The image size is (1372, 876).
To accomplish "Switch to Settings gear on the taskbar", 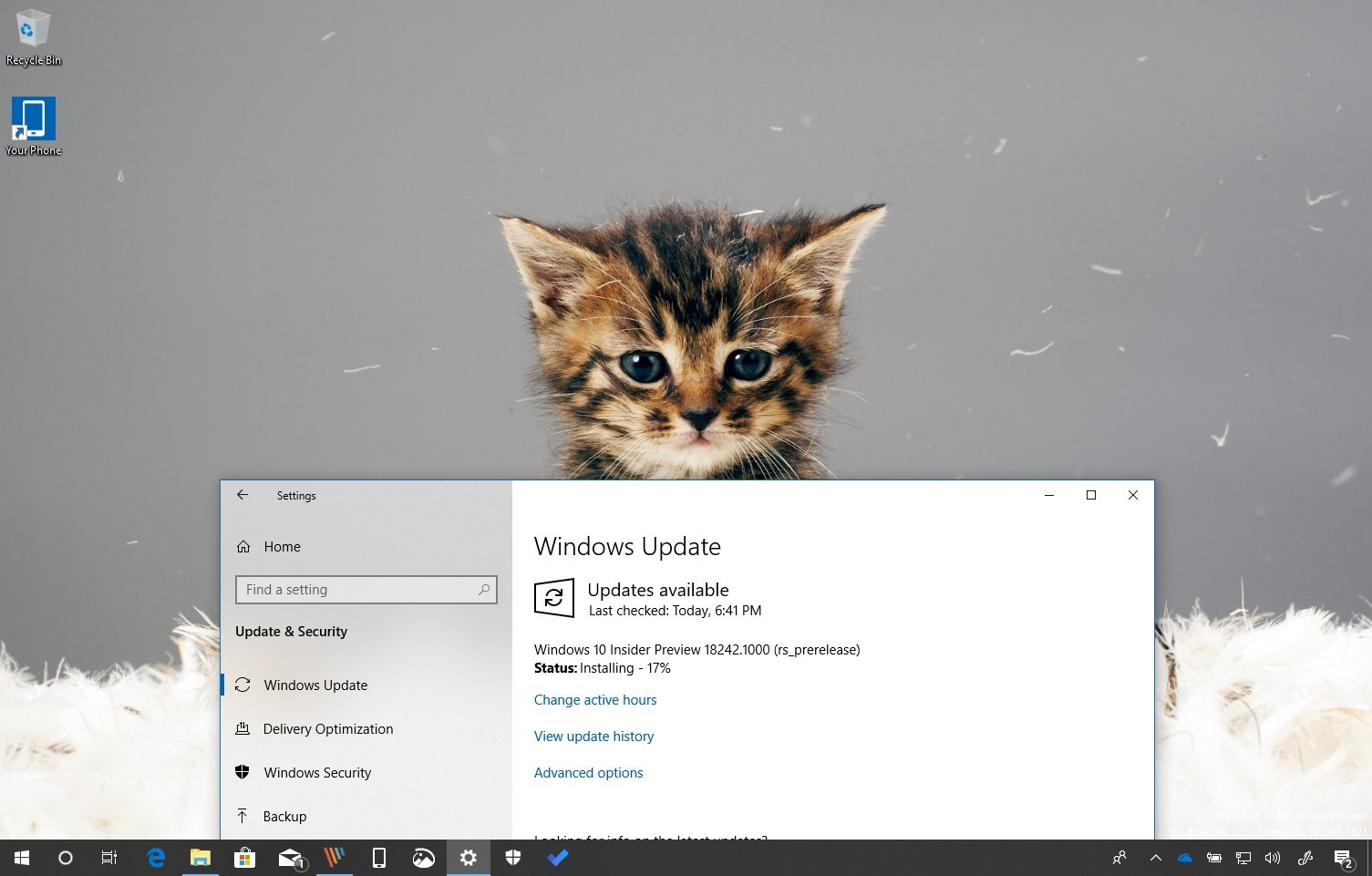I will pos(469,858).
